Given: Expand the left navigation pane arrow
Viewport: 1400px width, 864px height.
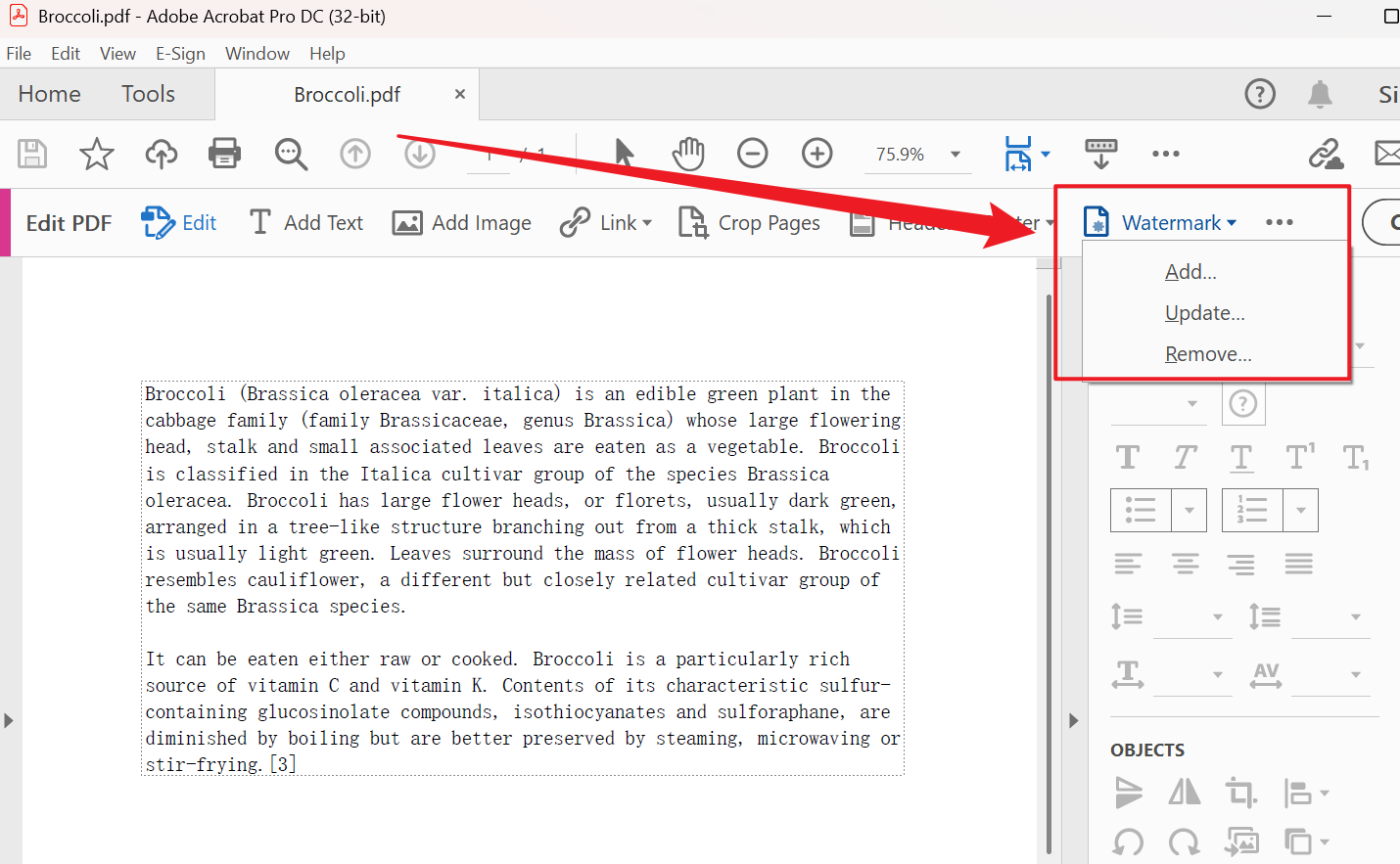Looking at the screenshot, I should tap(9, 720).
